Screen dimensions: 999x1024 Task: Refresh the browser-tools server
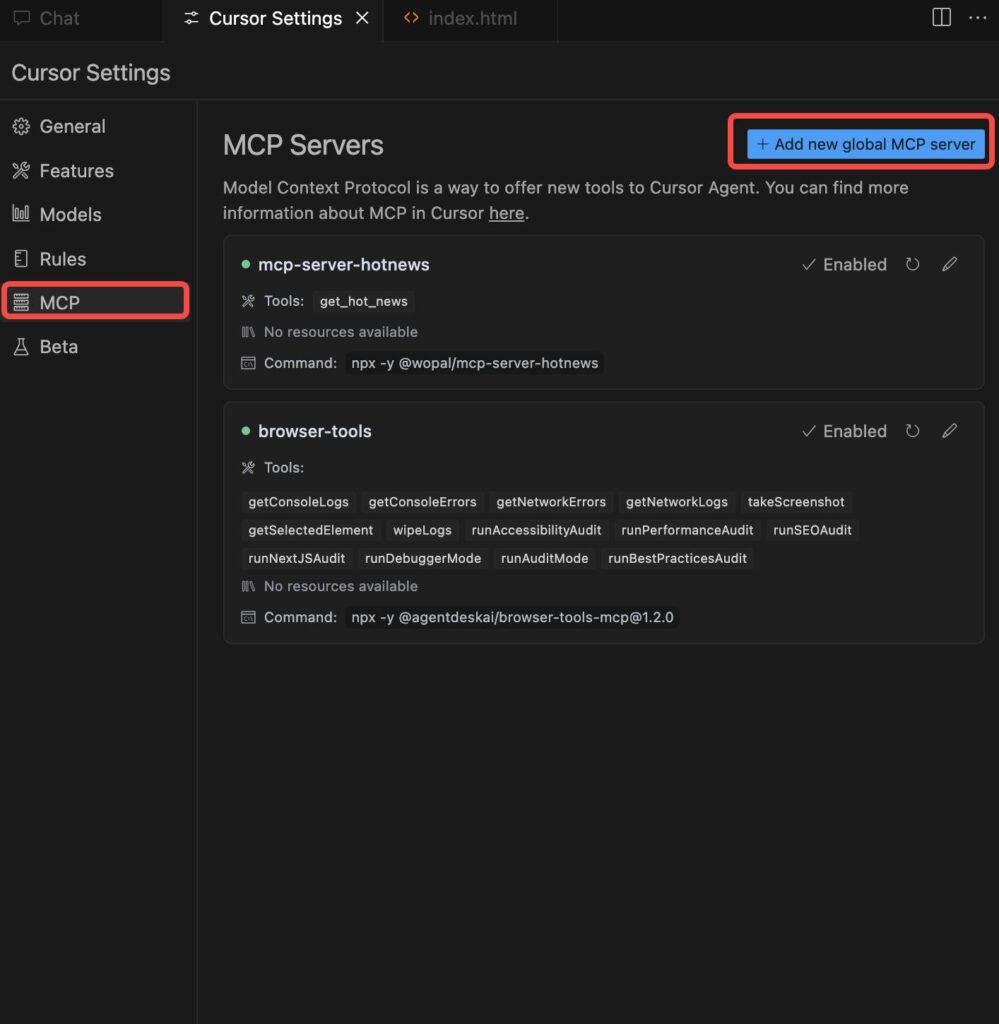[x=912, y=431]
